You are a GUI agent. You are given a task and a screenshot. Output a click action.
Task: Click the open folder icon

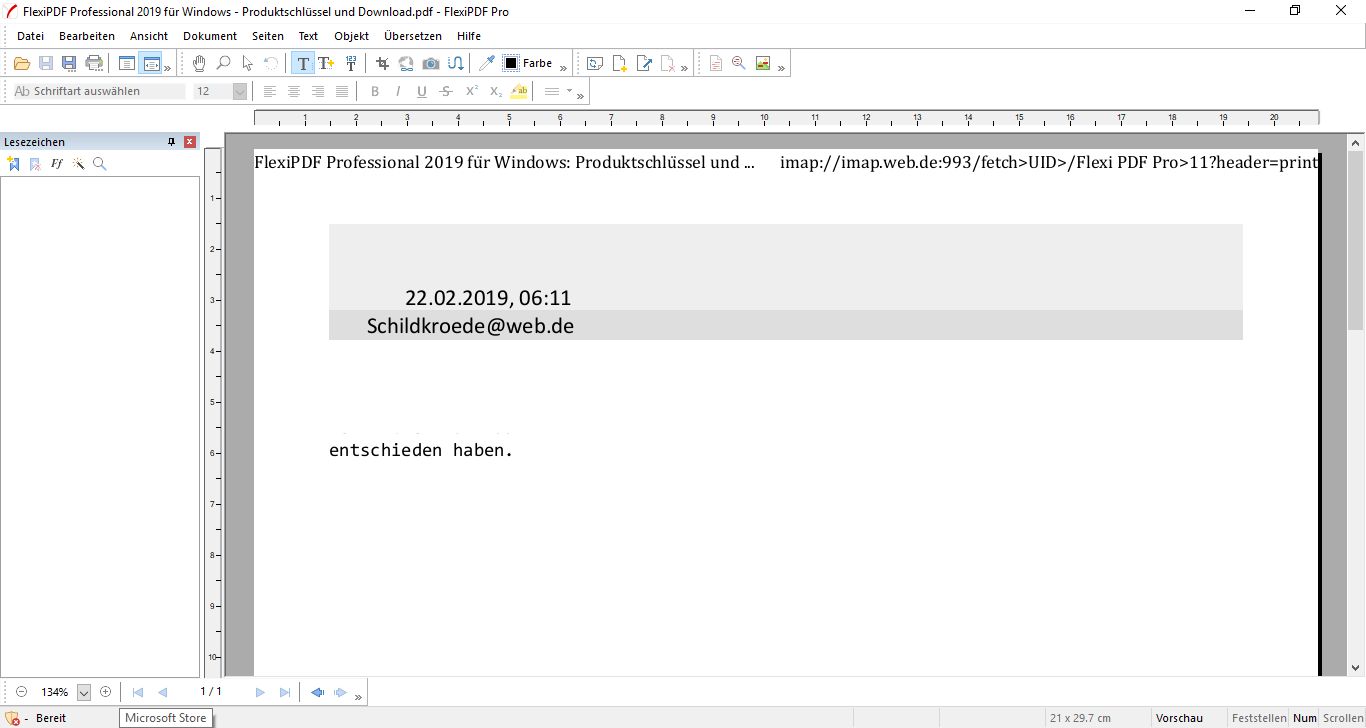coord(21,63)
